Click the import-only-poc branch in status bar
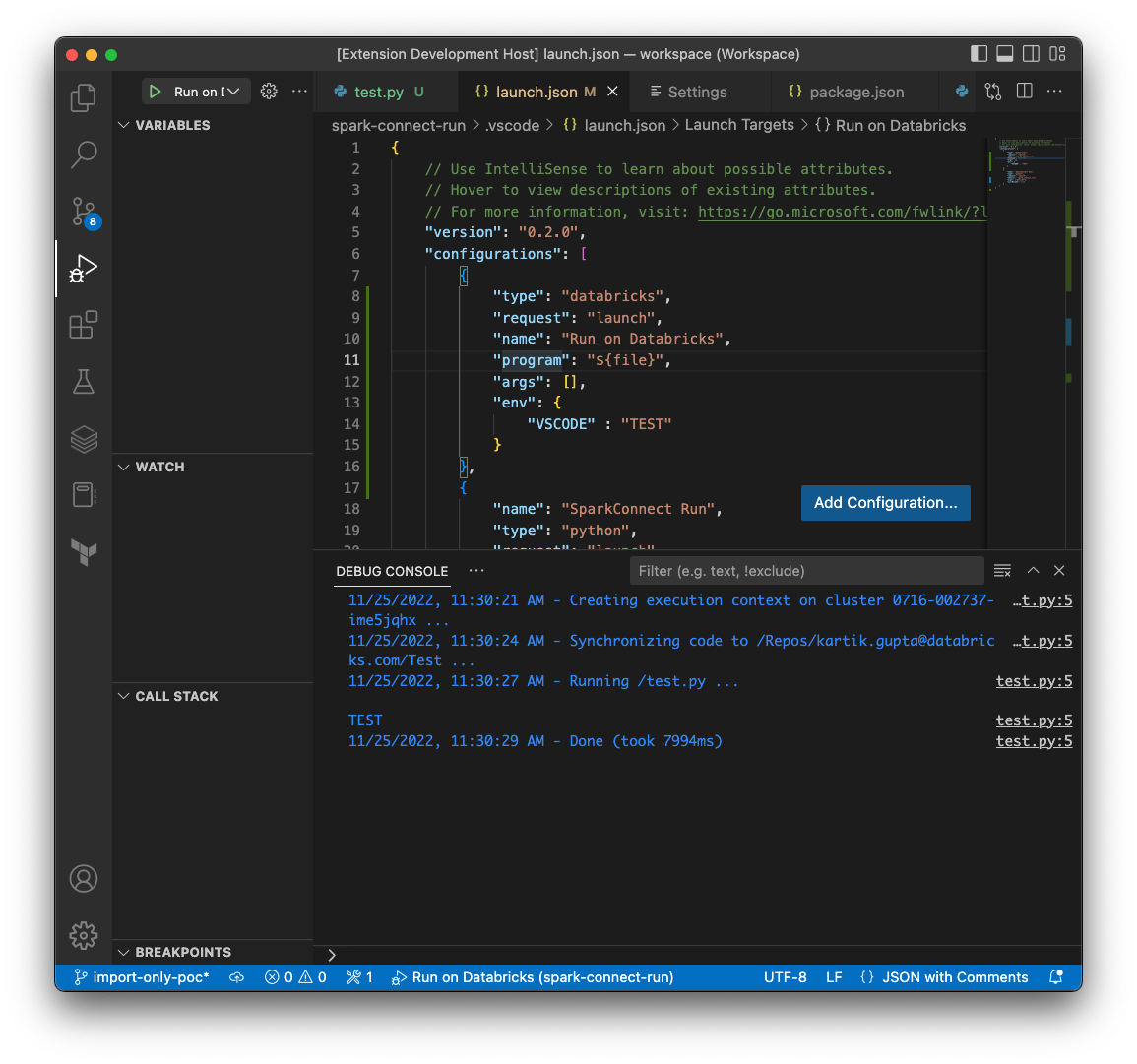Screen dimensions: 1137x1064 tap(142, 977)
